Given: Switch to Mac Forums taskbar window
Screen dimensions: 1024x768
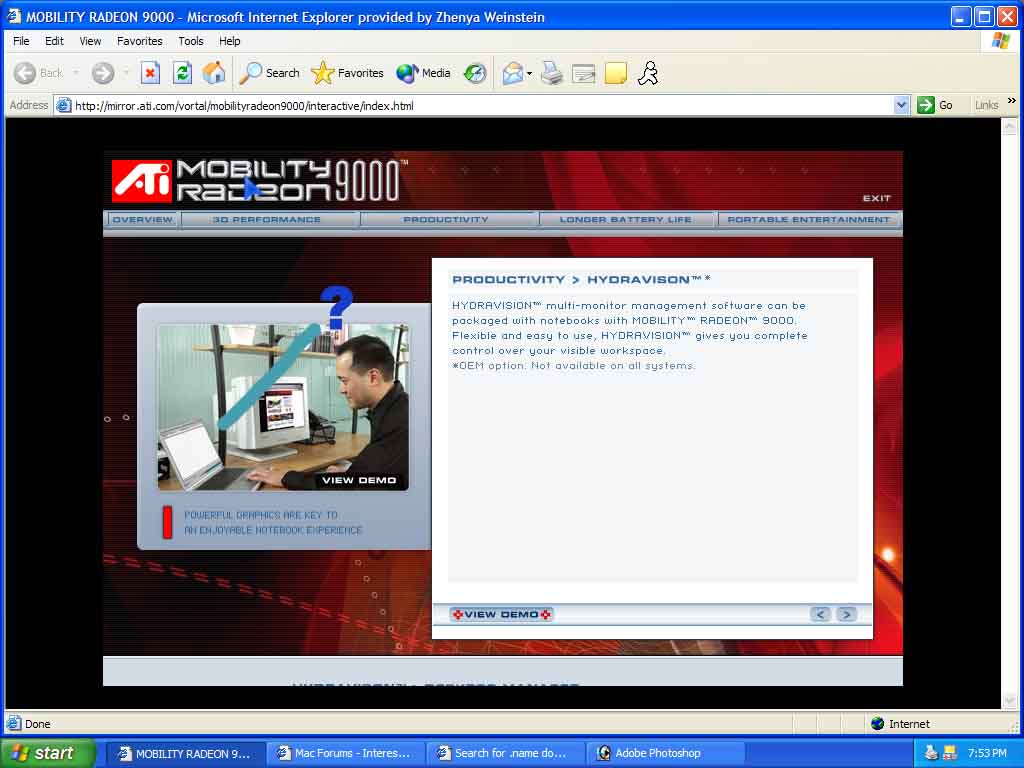Looking at the screenshot, I should coord(345,753).
